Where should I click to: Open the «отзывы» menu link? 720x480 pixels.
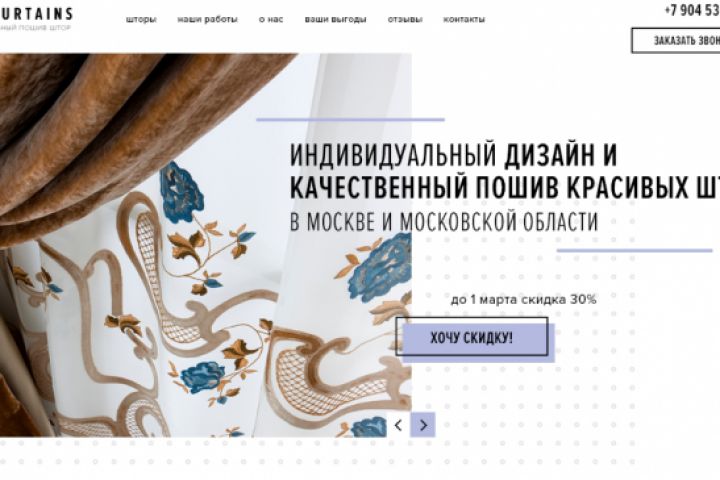click(405, 20)
